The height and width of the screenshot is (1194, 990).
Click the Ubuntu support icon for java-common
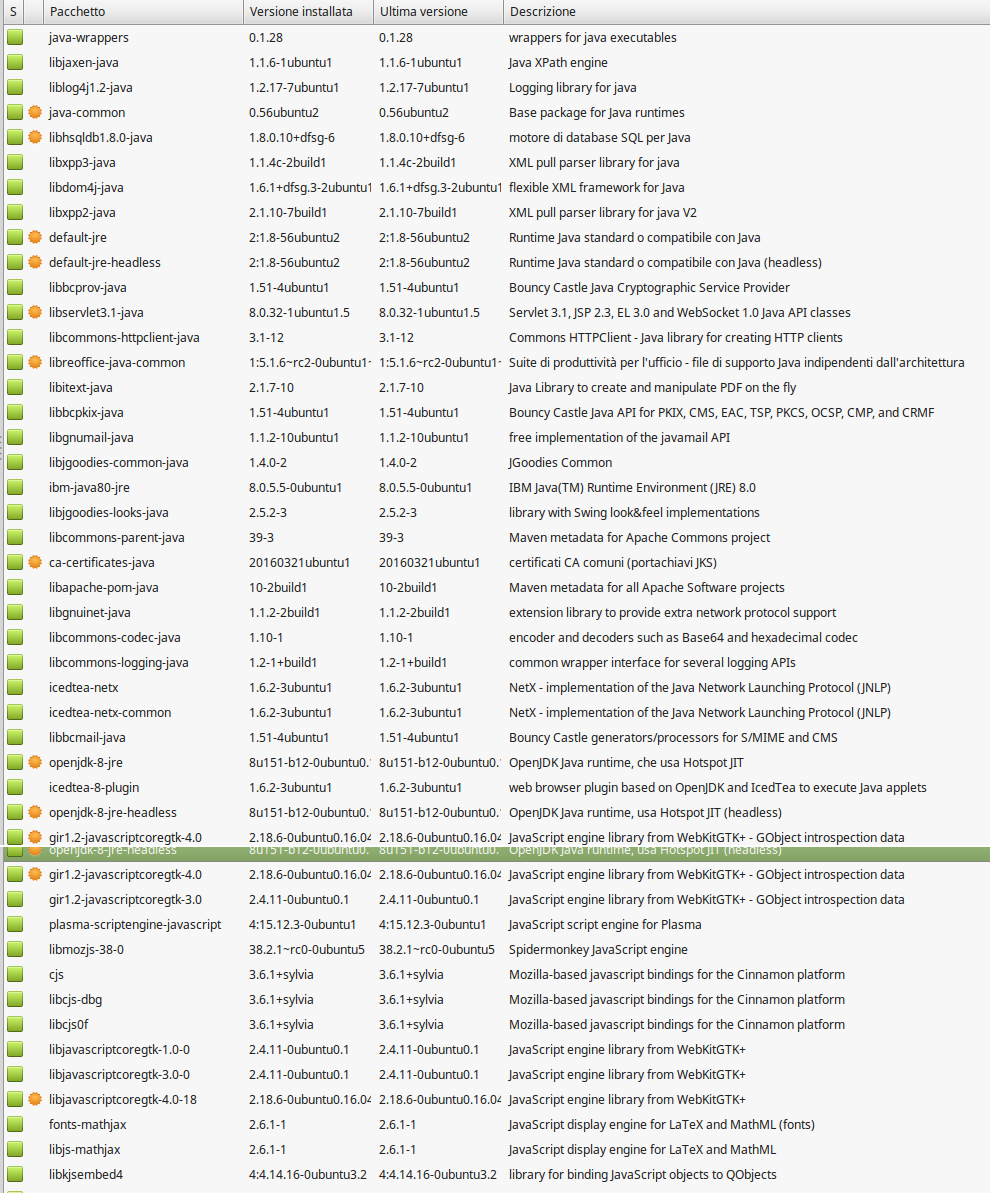(x=35, y=113)
